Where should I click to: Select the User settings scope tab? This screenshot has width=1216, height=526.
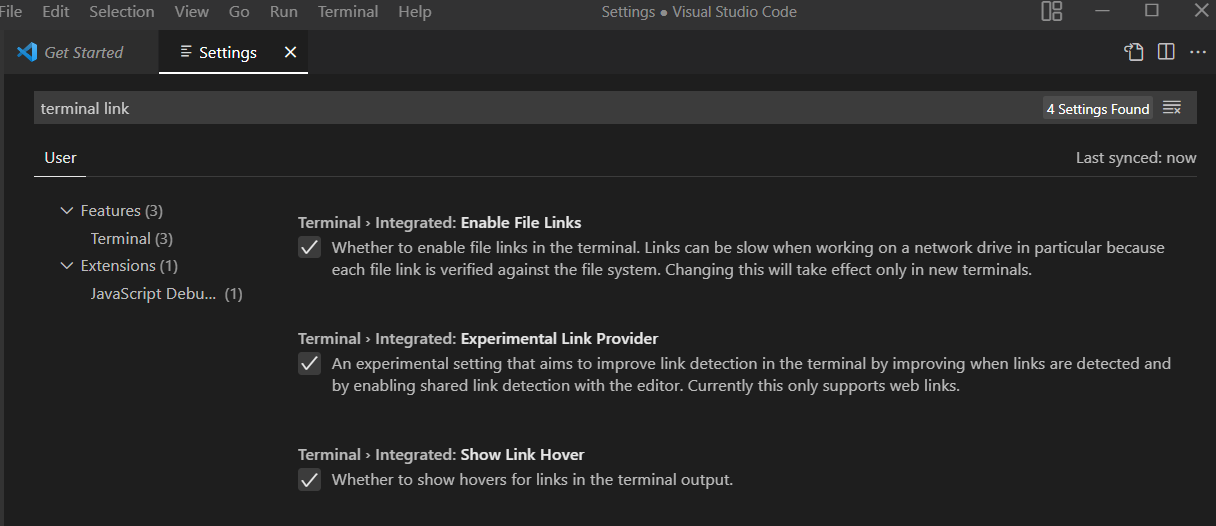60,158
